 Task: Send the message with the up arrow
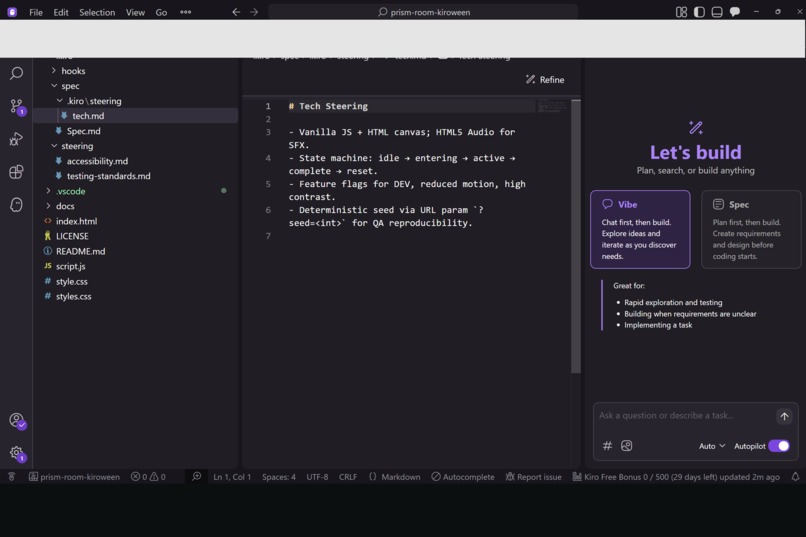[784, 416]
